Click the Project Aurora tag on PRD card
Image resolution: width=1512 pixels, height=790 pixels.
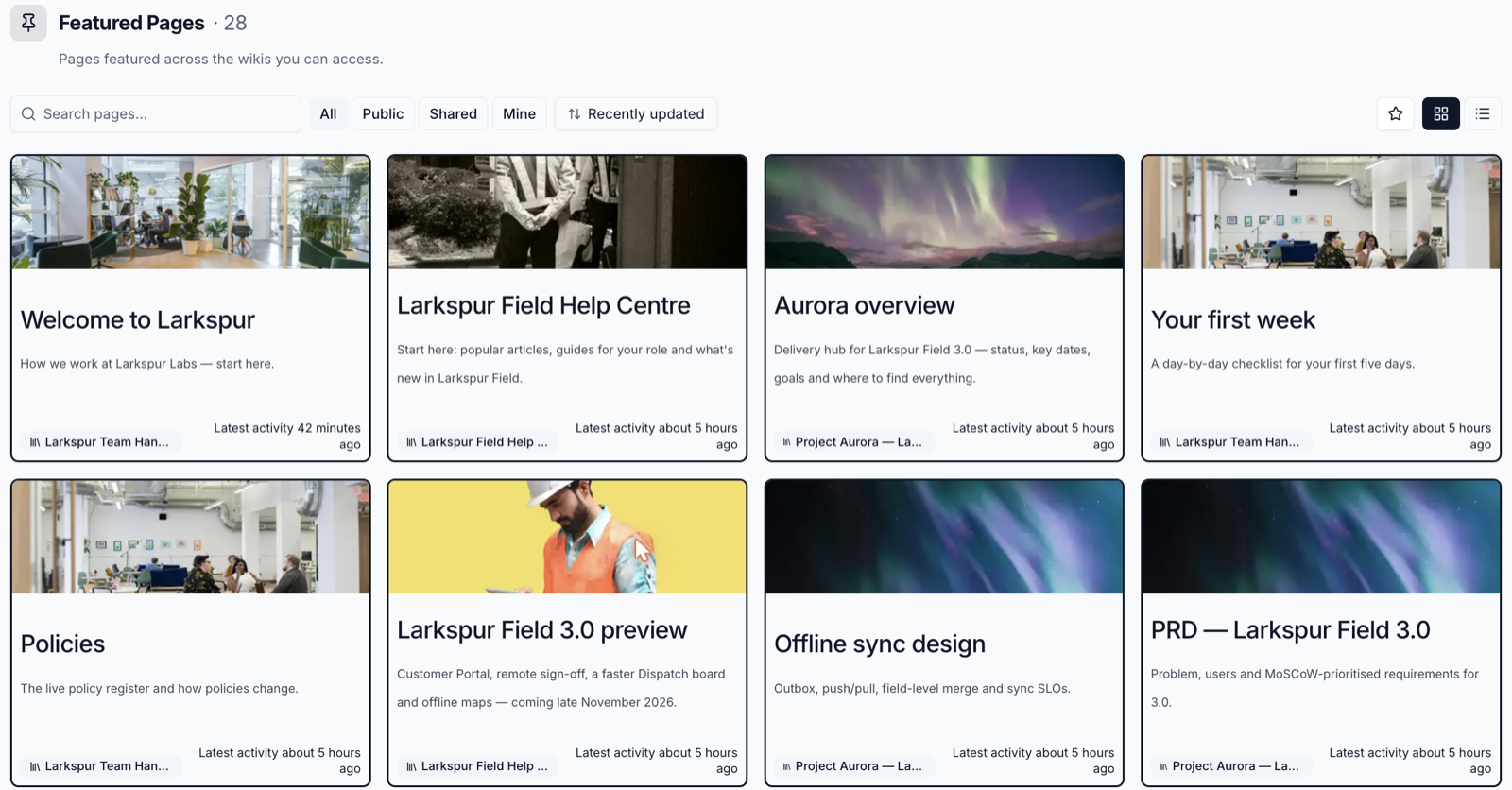(1230, 766)
